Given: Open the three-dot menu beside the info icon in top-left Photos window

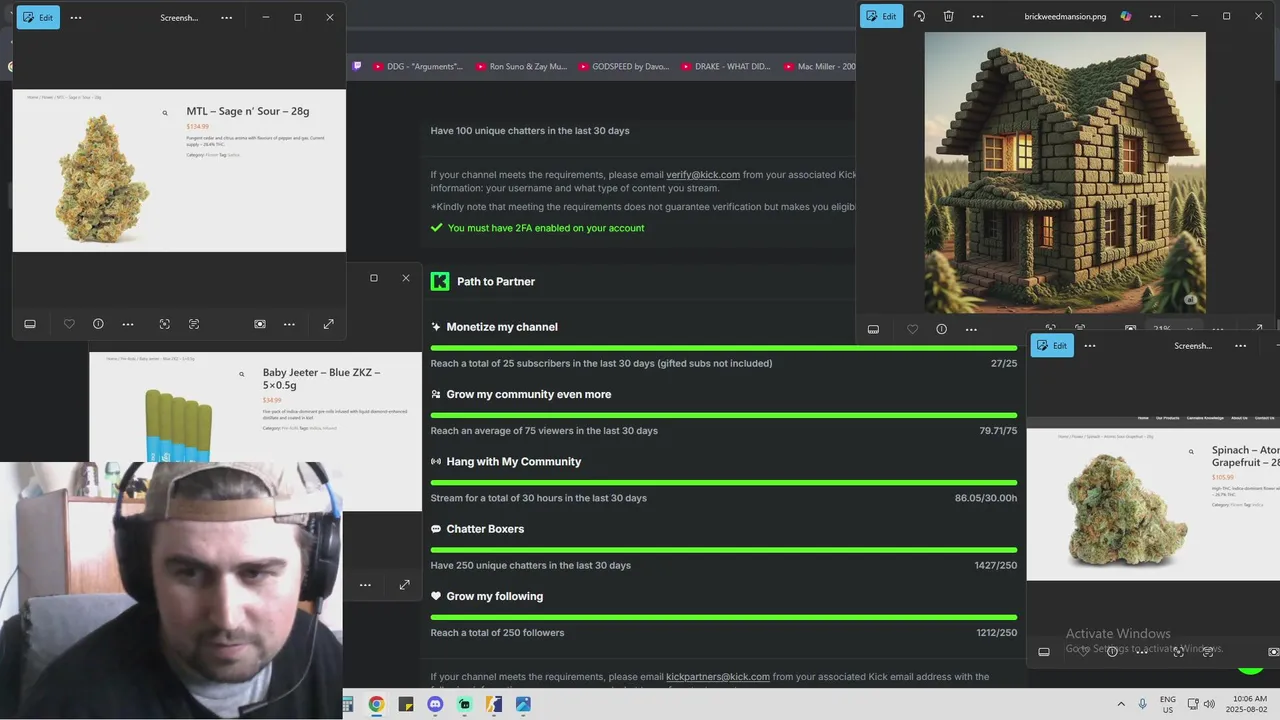Looking at the screenshot, I should click(128, 324).
